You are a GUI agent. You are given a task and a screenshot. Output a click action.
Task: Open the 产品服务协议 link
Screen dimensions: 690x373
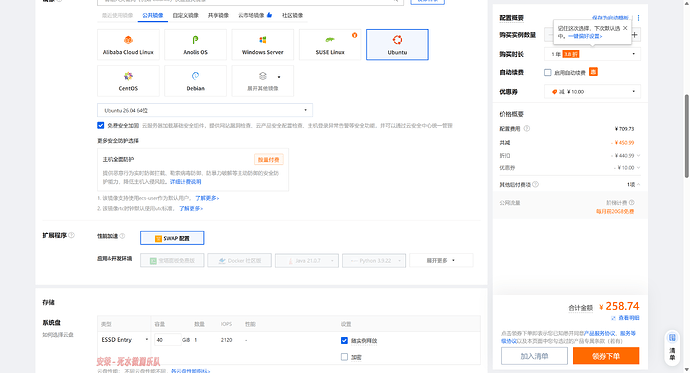tap(599, 333)
